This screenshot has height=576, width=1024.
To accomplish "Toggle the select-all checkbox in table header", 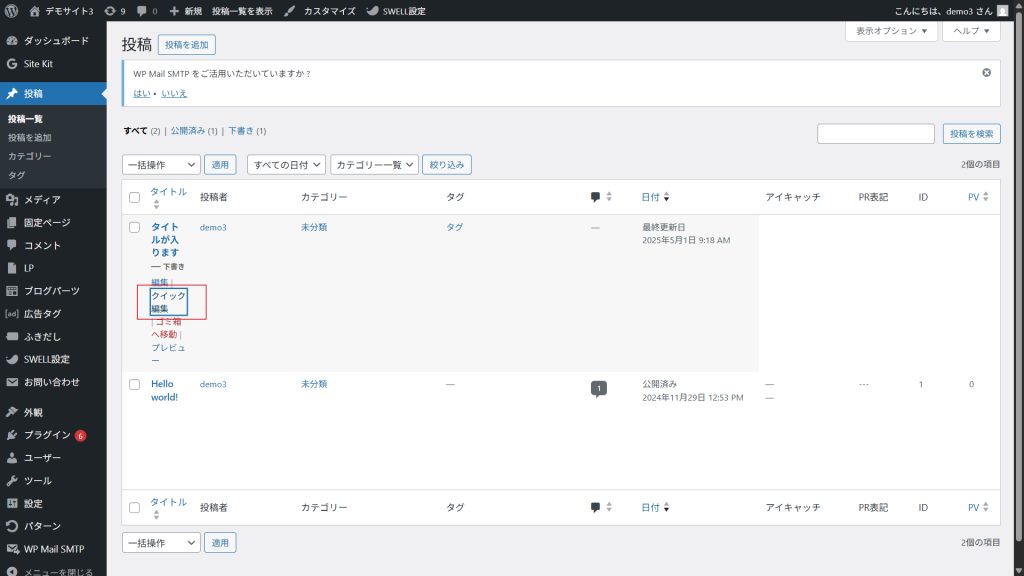I will pos(134,198).
